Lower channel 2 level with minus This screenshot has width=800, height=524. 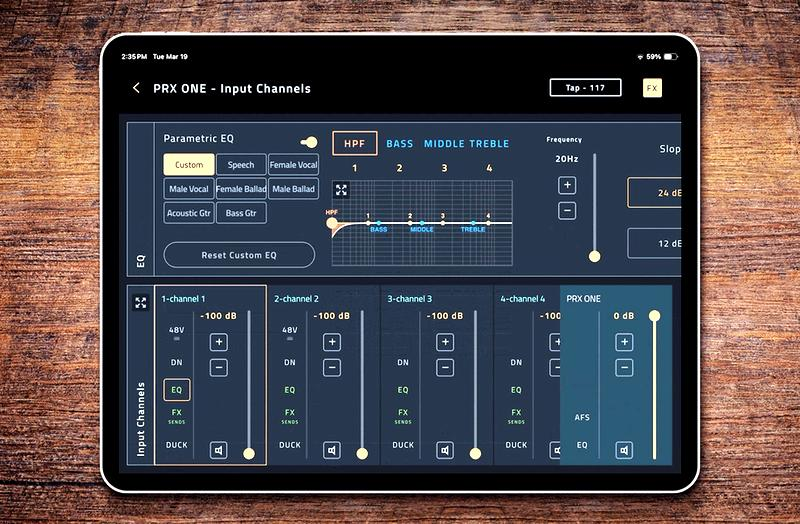[x=332, y=367]
